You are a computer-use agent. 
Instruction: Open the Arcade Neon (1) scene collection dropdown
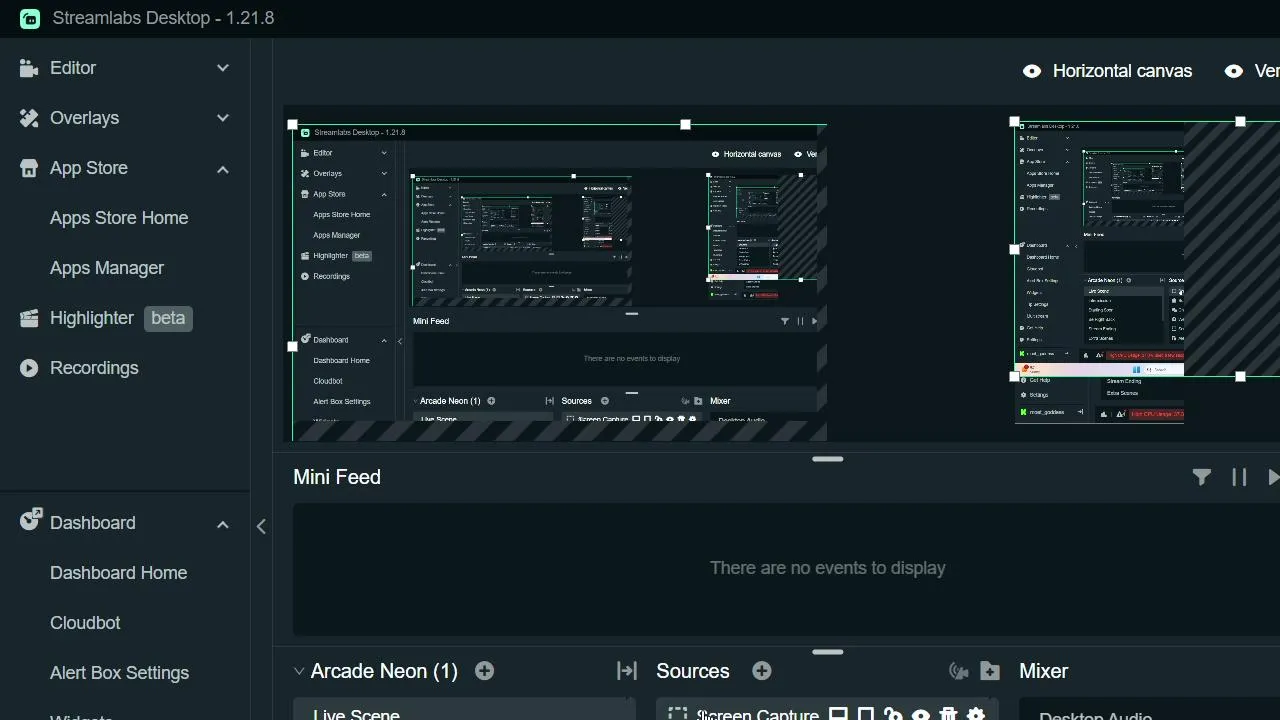(299, 671)
